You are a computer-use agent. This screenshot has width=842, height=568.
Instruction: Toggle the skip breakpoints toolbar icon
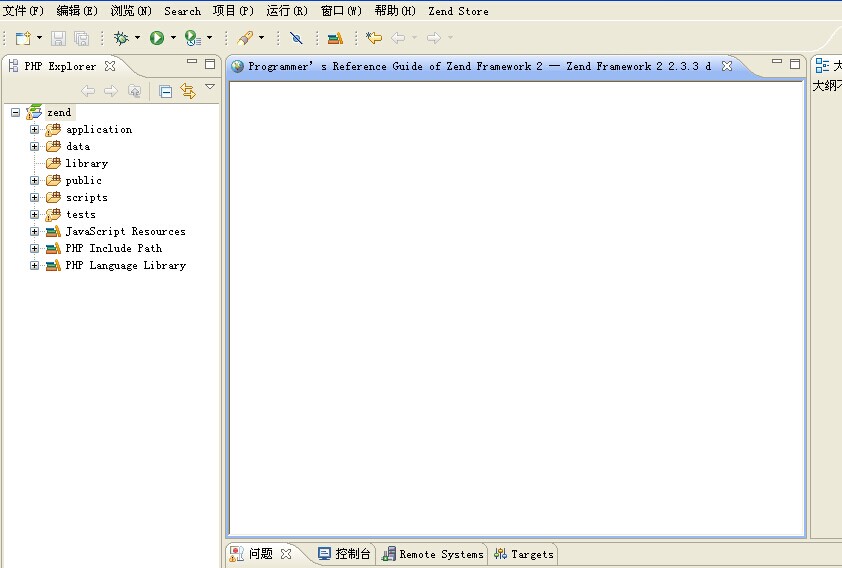coord(296,38)
